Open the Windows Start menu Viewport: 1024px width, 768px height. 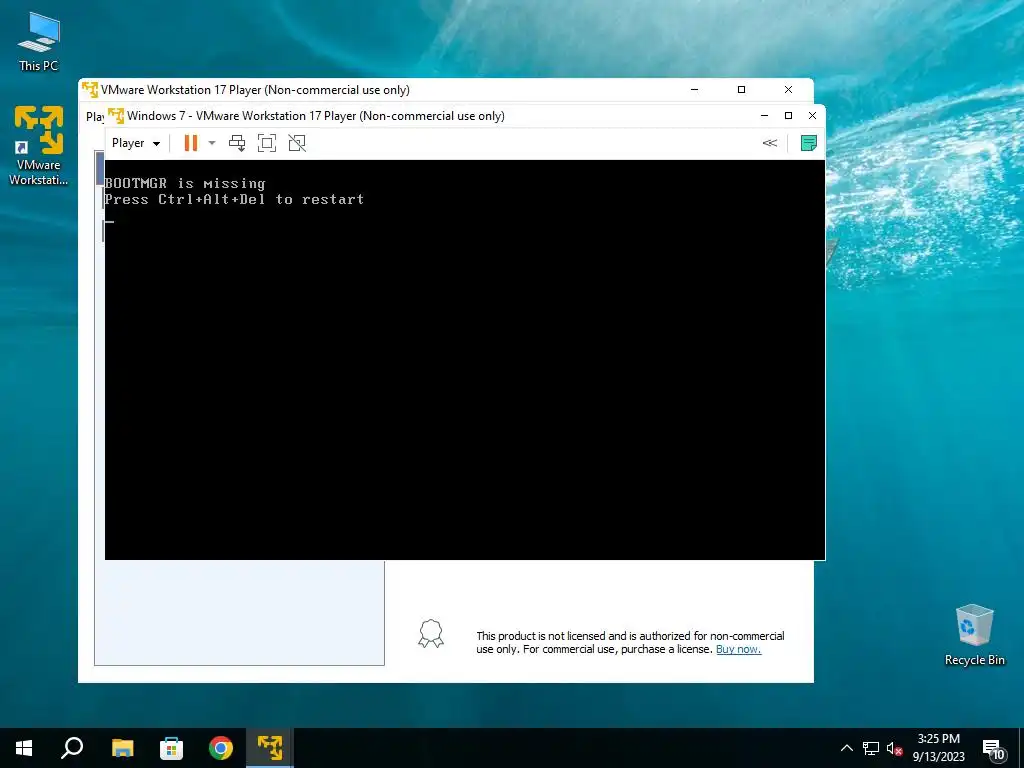24,748
